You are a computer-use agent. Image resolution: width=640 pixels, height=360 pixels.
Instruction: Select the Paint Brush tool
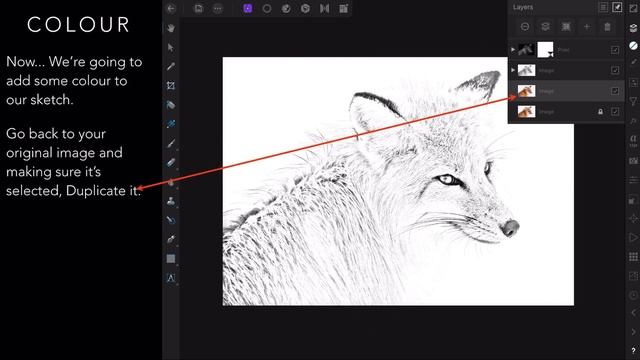171,143
